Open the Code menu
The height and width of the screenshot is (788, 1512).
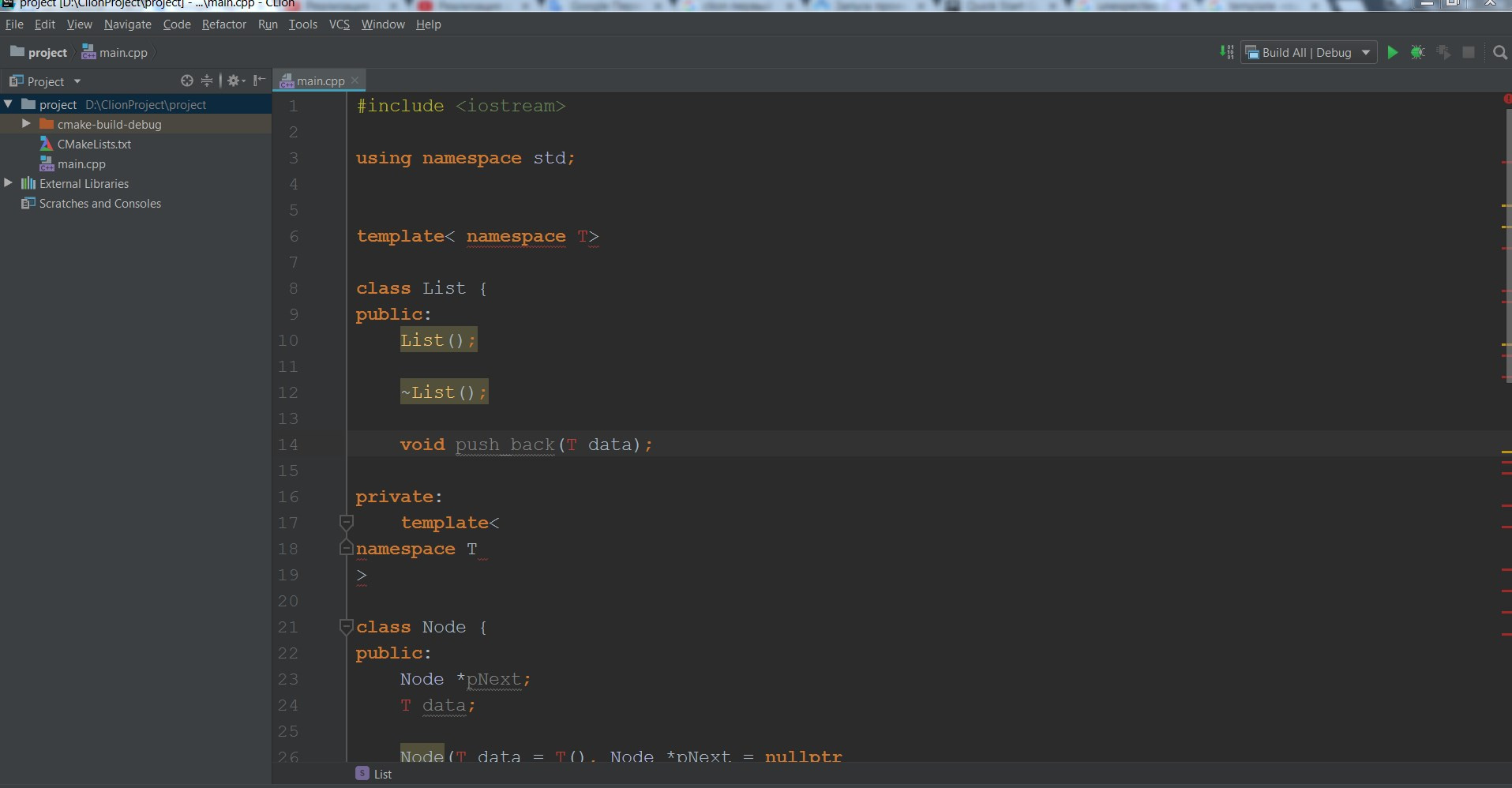click(x=177, y=24)
